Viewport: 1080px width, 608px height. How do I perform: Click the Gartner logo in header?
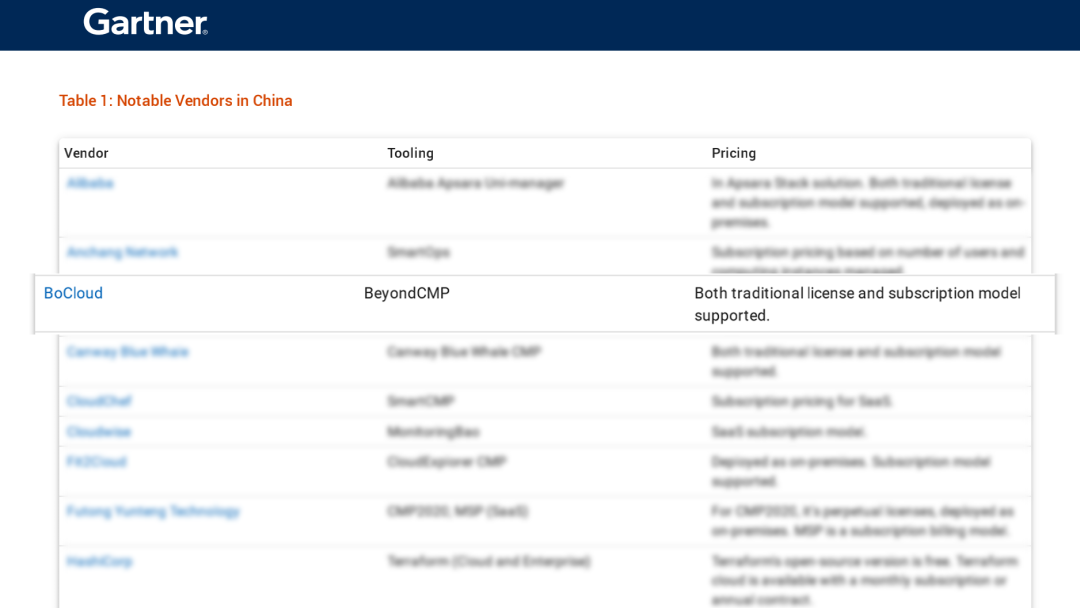(145, 22)
